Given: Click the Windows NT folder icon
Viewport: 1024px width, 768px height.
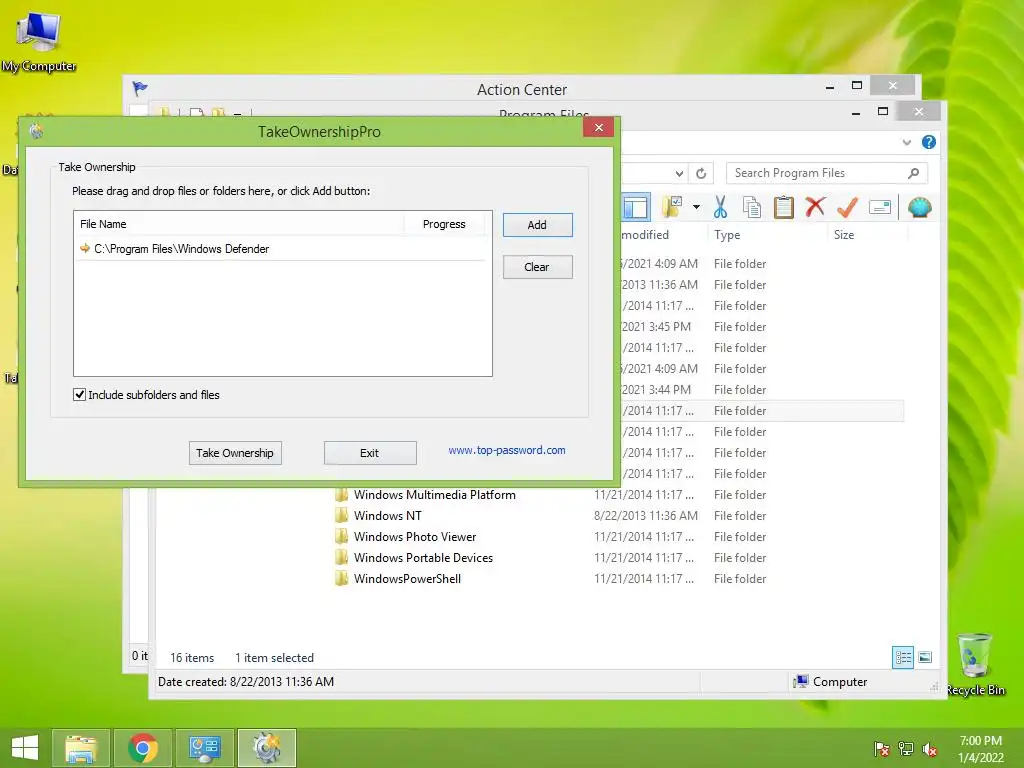Looking at the screenshot, I should tap(342, 515).
